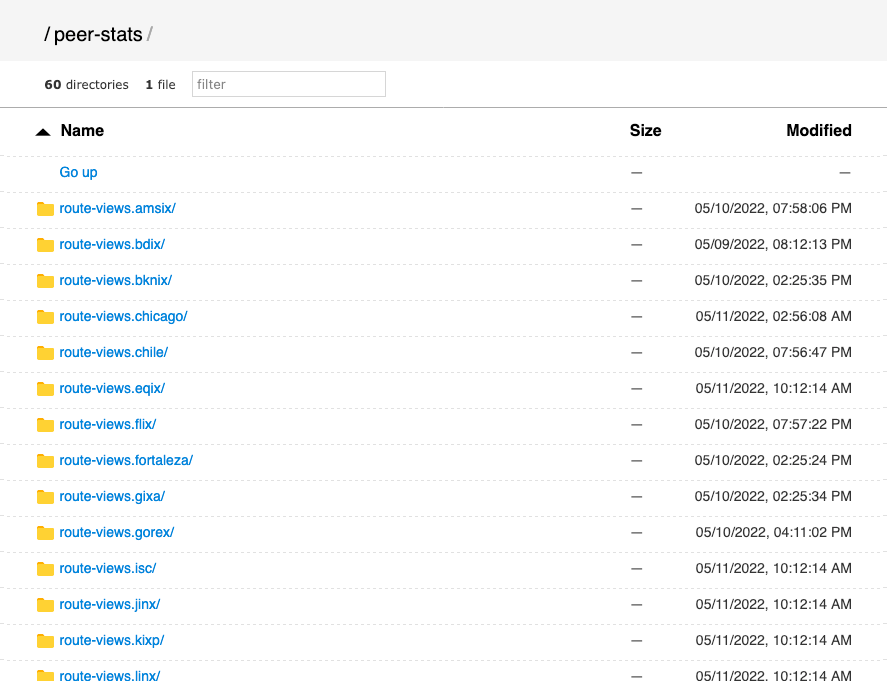This screenshot has width=887, height=681.
Task: Select timestamp 05/10/2022, 07:56:47 PM
Action: coord(773,352)
